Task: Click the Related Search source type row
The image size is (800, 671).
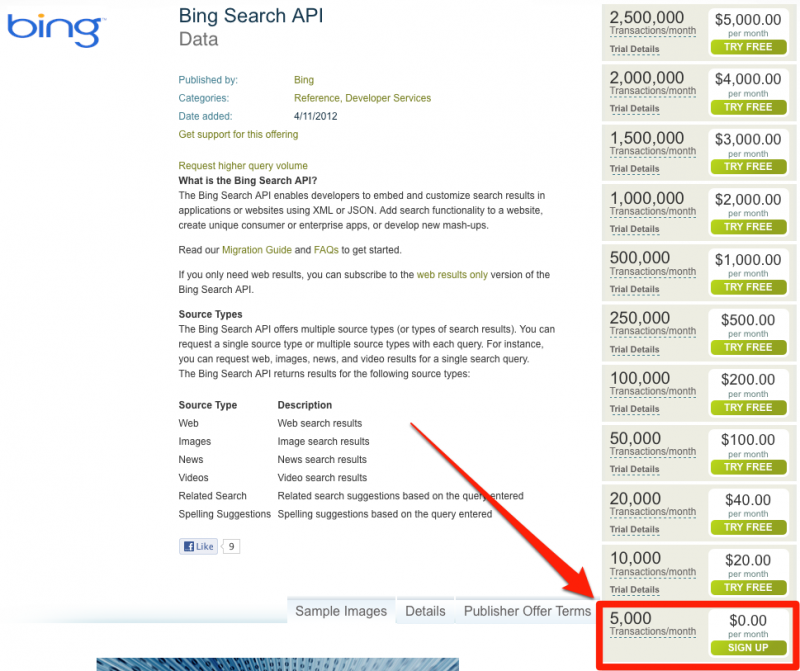Action: [351, 496]
